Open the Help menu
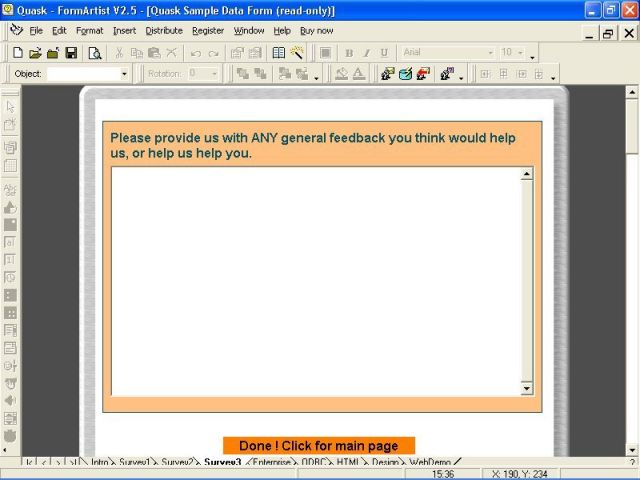This screenshot has height=480, width=640. pos(282,31)
